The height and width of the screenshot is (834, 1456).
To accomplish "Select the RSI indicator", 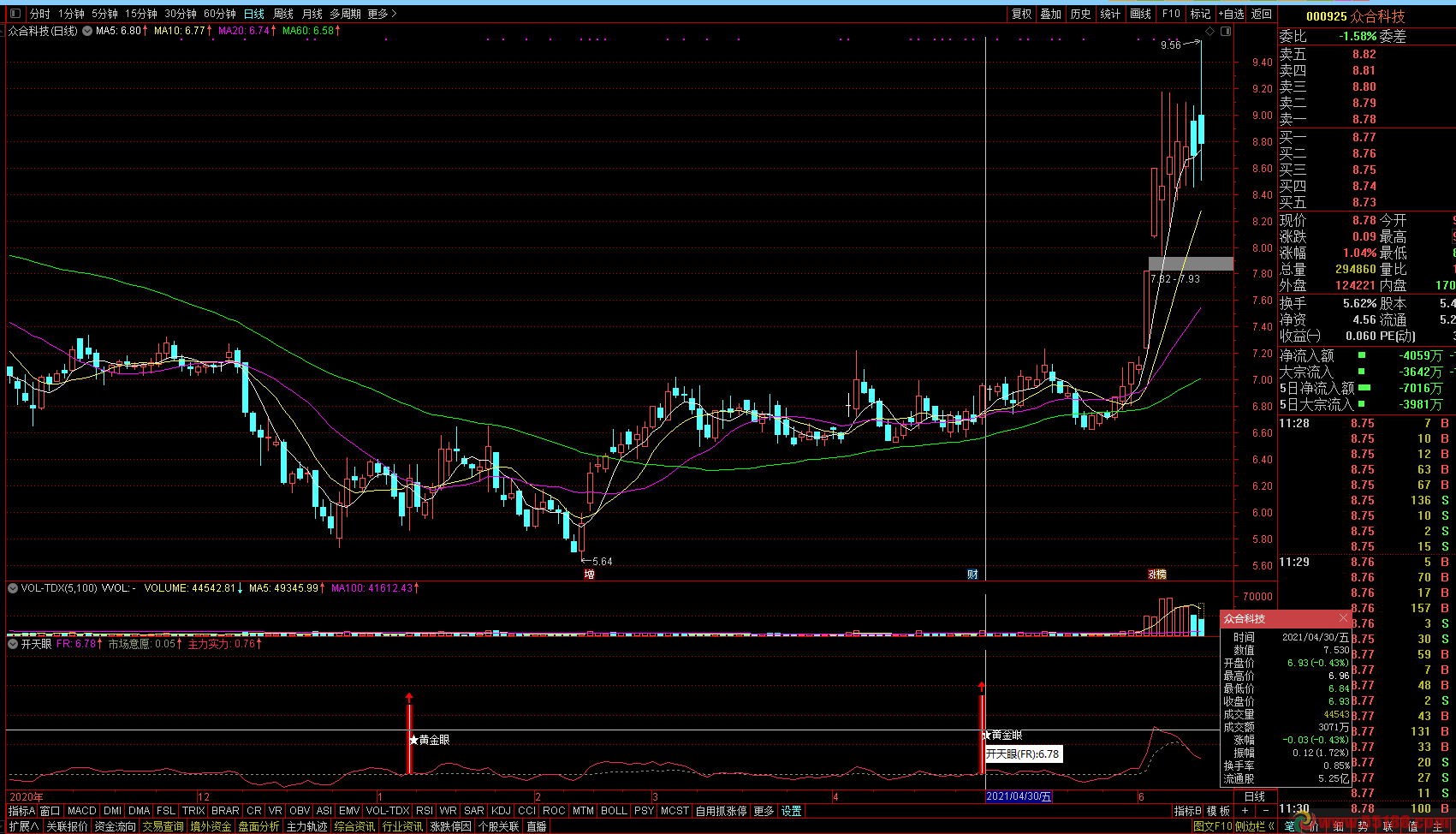I will (x=425, y=811).
